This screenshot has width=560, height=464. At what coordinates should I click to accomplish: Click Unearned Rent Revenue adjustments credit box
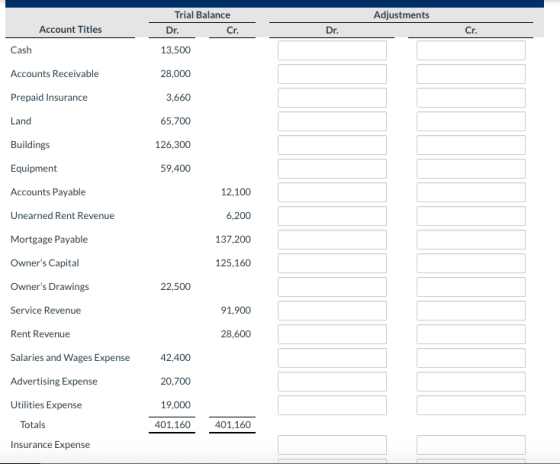(x=471, y=216)
